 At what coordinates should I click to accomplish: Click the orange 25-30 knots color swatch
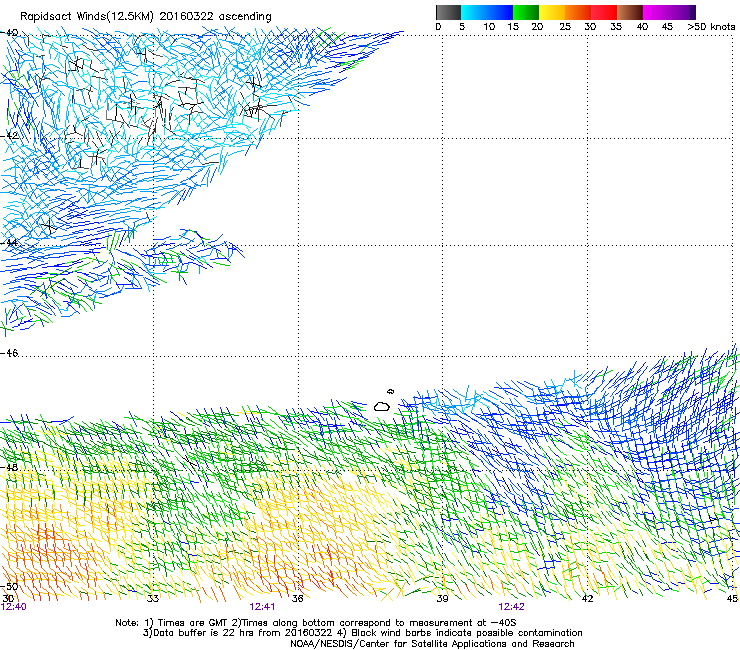point(578,12)
